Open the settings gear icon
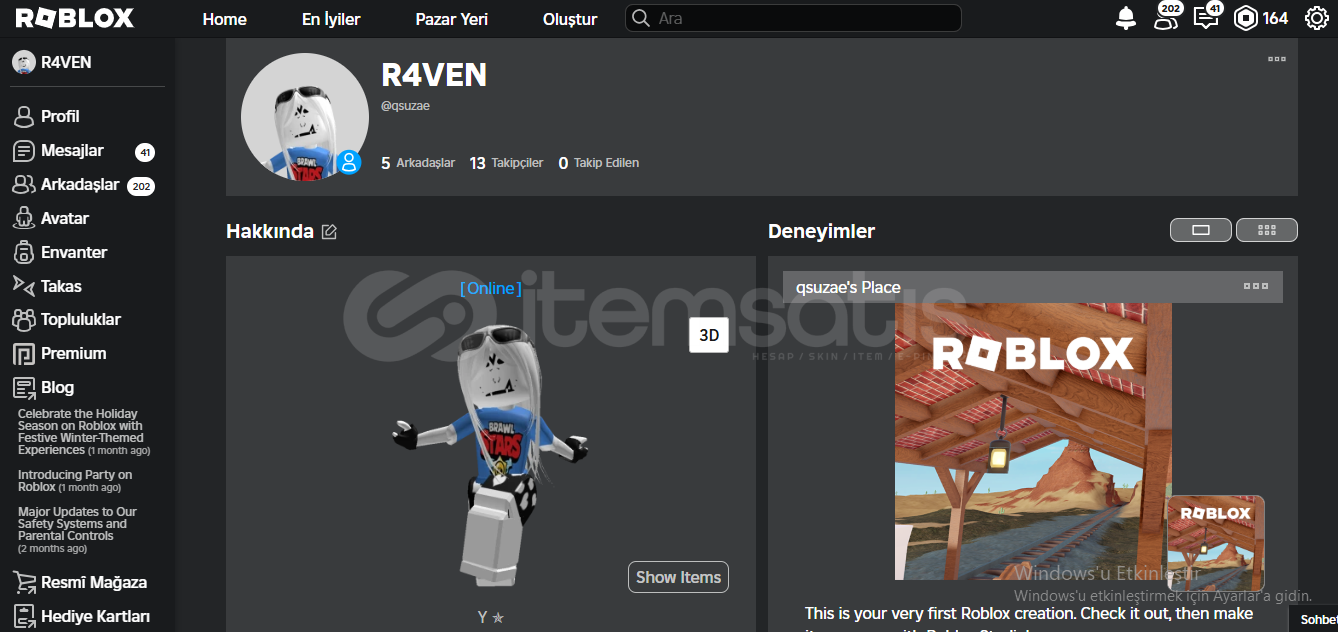Viewport: 1338px width, 632px height. pyautogui.click(x=1316, y=18)
